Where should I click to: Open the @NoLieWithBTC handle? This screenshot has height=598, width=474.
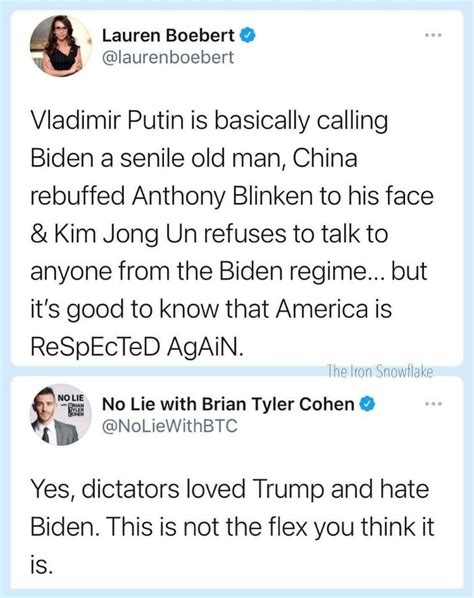tap(170, 426)
